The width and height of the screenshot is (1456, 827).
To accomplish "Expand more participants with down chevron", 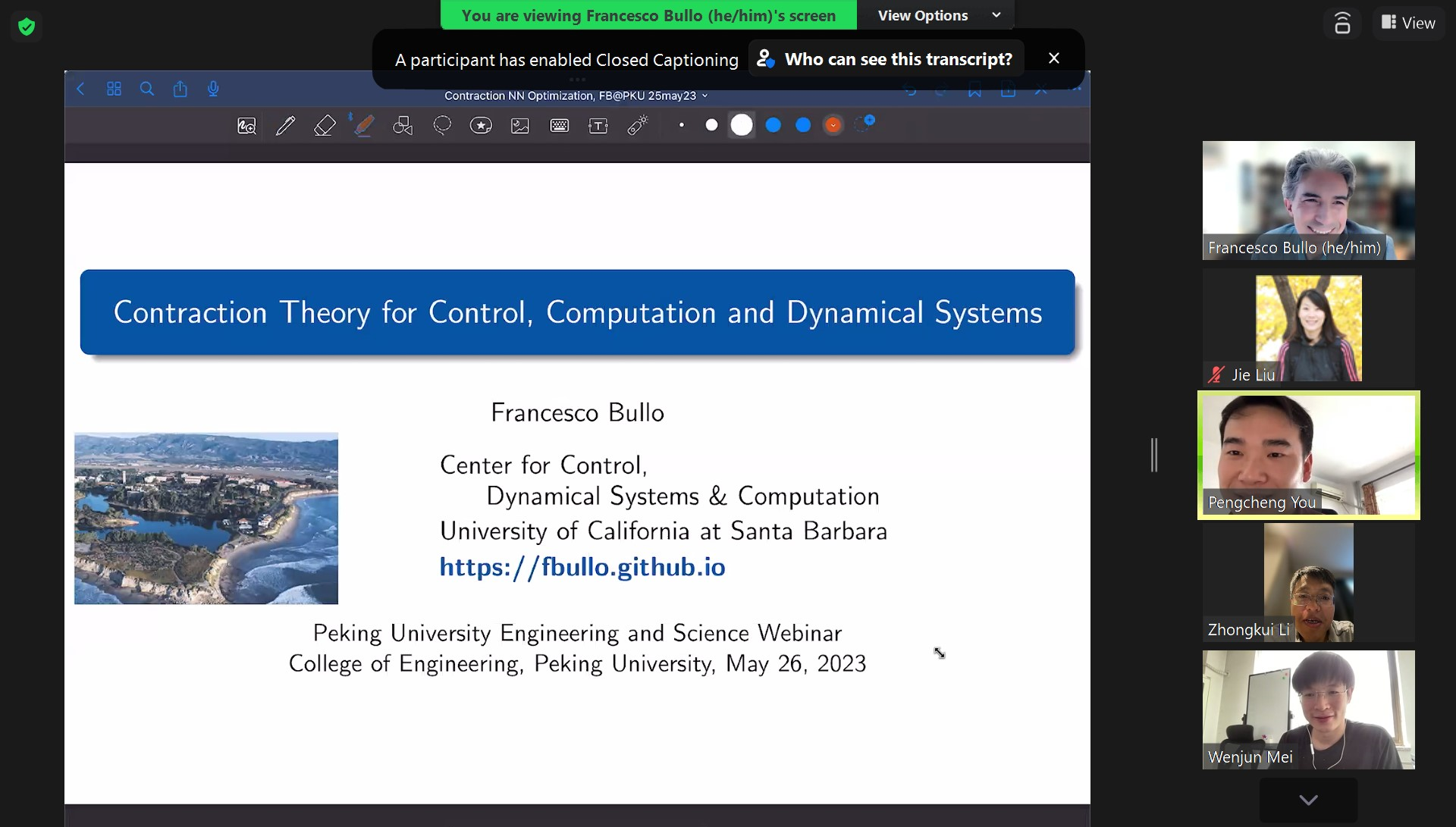I will (1308, 800).
